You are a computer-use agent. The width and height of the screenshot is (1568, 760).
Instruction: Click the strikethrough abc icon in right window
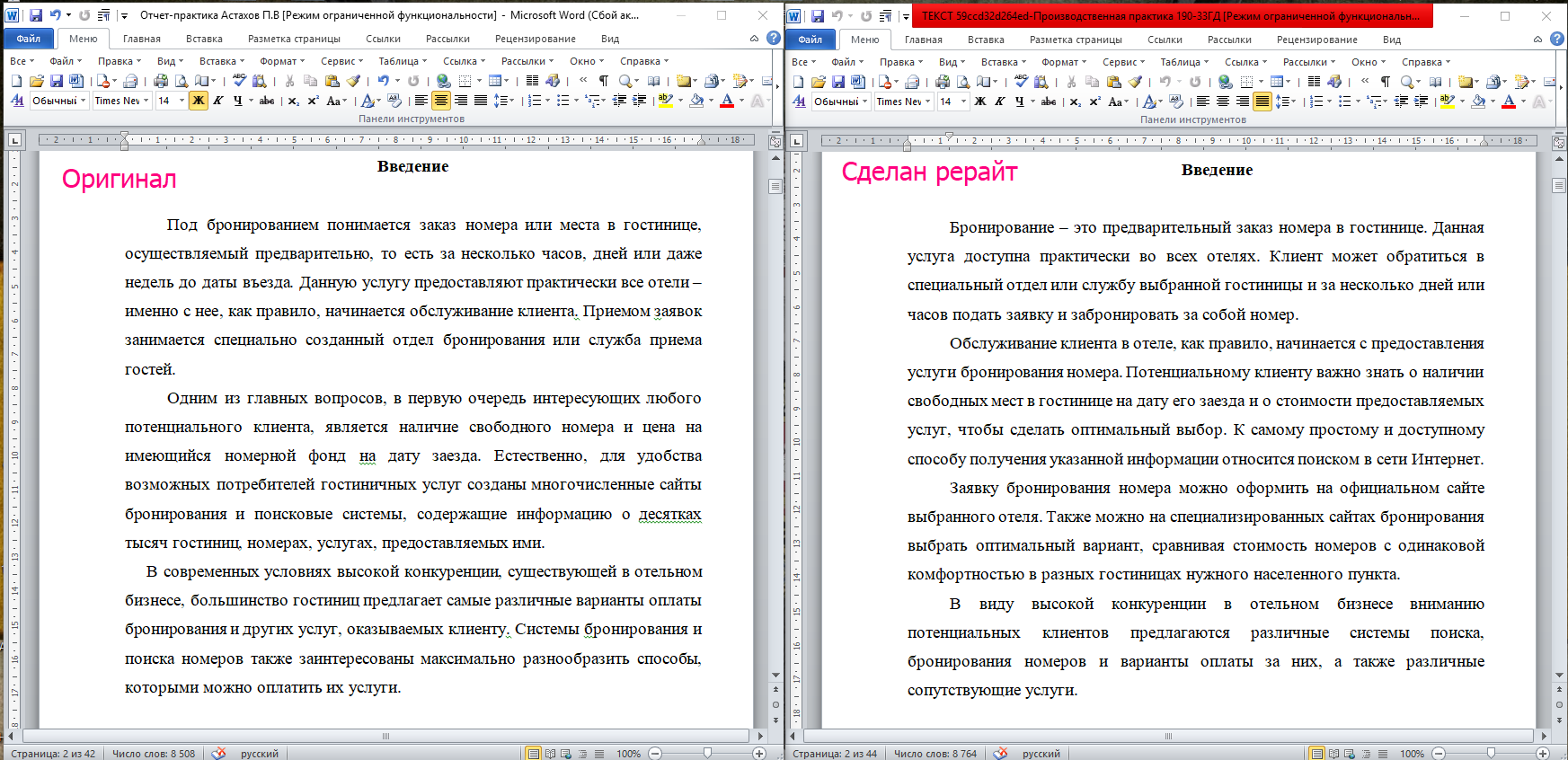coord(1049,101)
